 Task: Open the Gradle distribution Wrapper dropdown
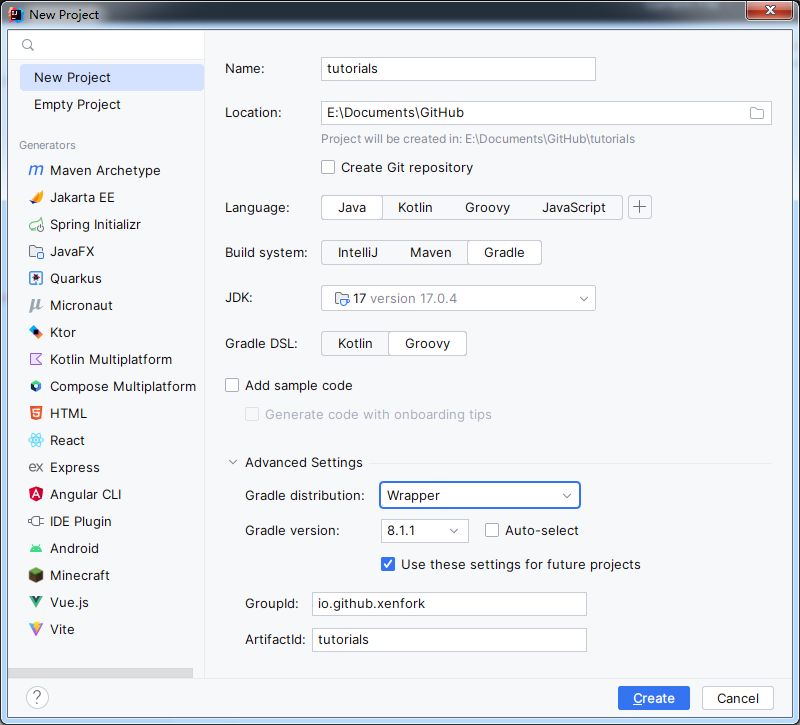(x=480, y=495)
